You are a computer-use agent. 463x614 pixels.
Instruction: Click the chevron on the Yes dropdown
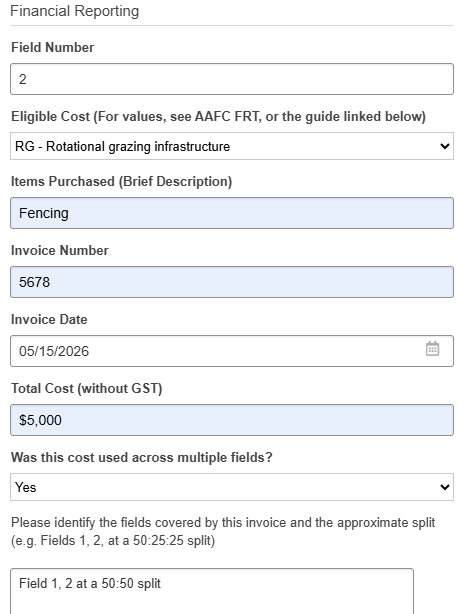[445, 487]
